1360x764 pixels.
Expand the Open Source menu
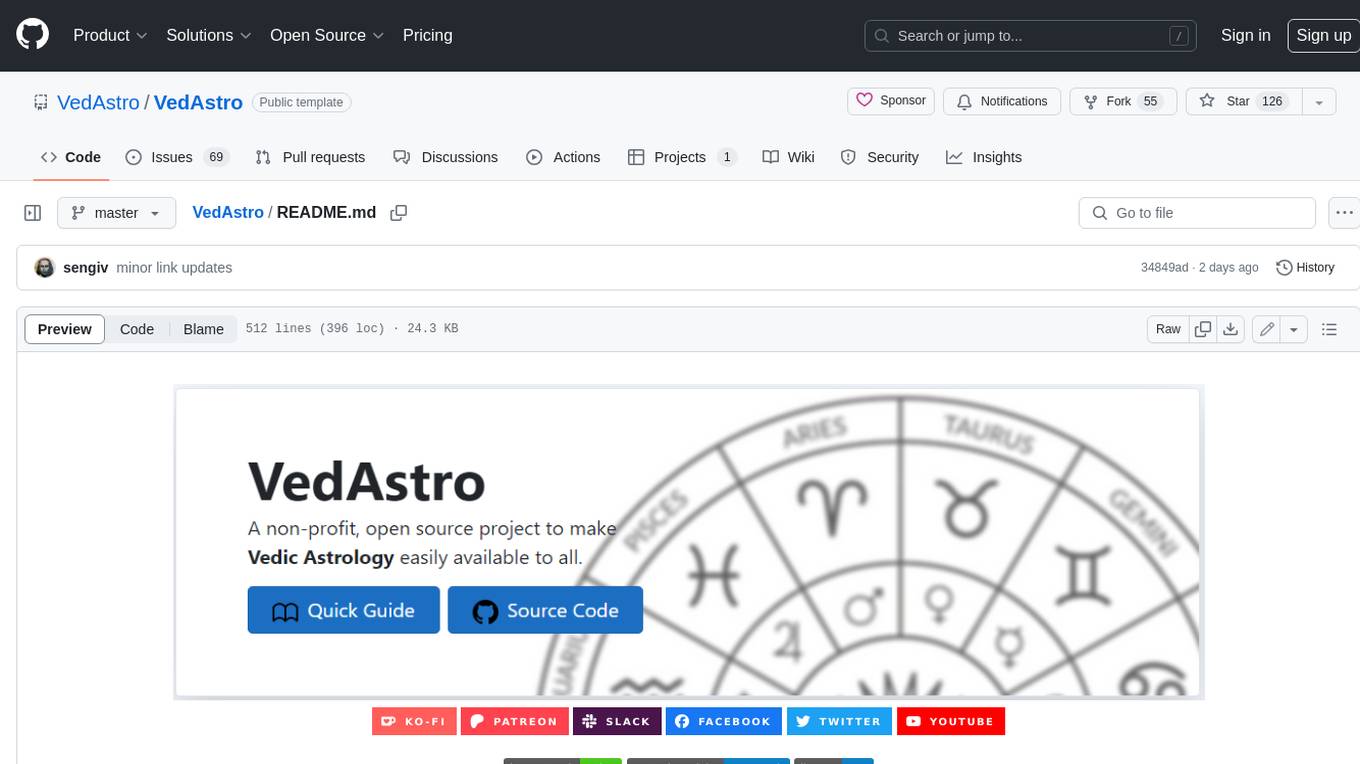point(327,35)
